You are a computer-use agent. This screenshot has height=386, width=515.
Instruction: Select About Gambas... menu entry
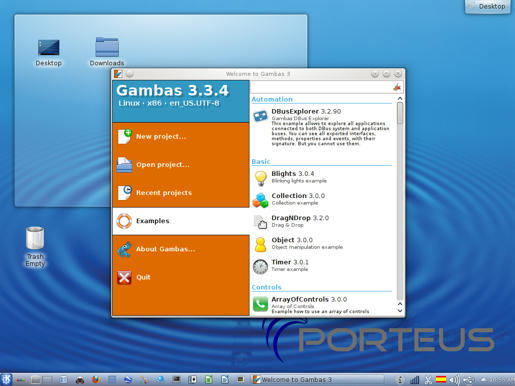point(181,249)
